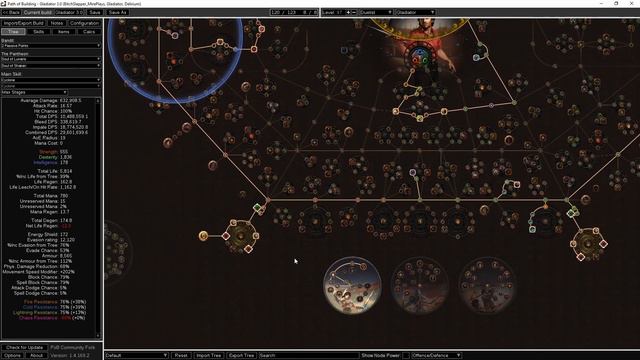This screenshot has width=640, height=360.
Task: Select red diamond notable at bottom of lower-right cluster wheel
Action: coord(580,257)
